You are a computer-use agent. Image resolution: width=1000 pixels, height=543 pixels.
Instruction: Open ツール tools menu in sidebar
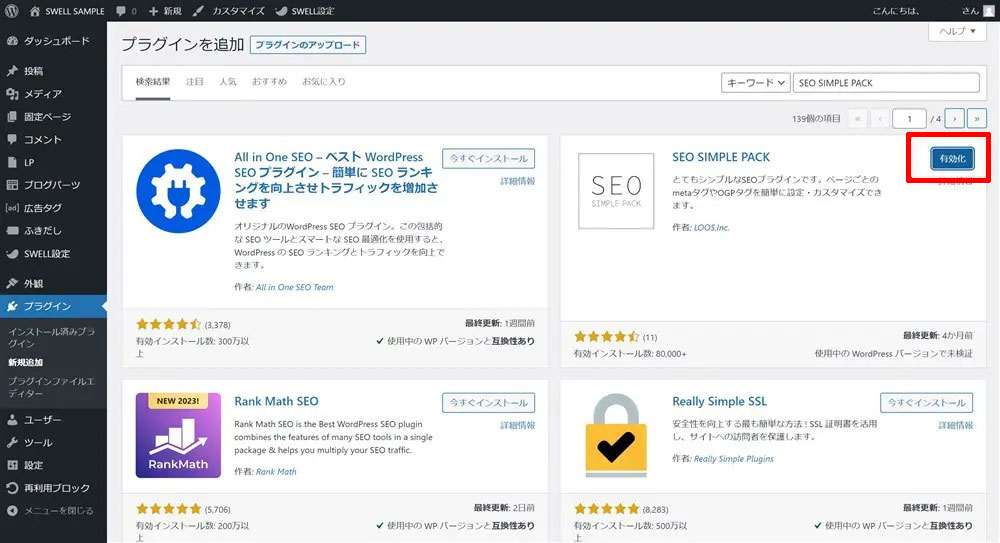[12, 443]
